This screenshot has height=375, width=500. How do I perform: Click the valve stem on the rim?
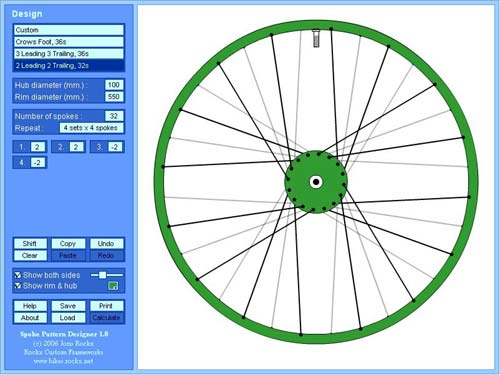coord(316,38)
